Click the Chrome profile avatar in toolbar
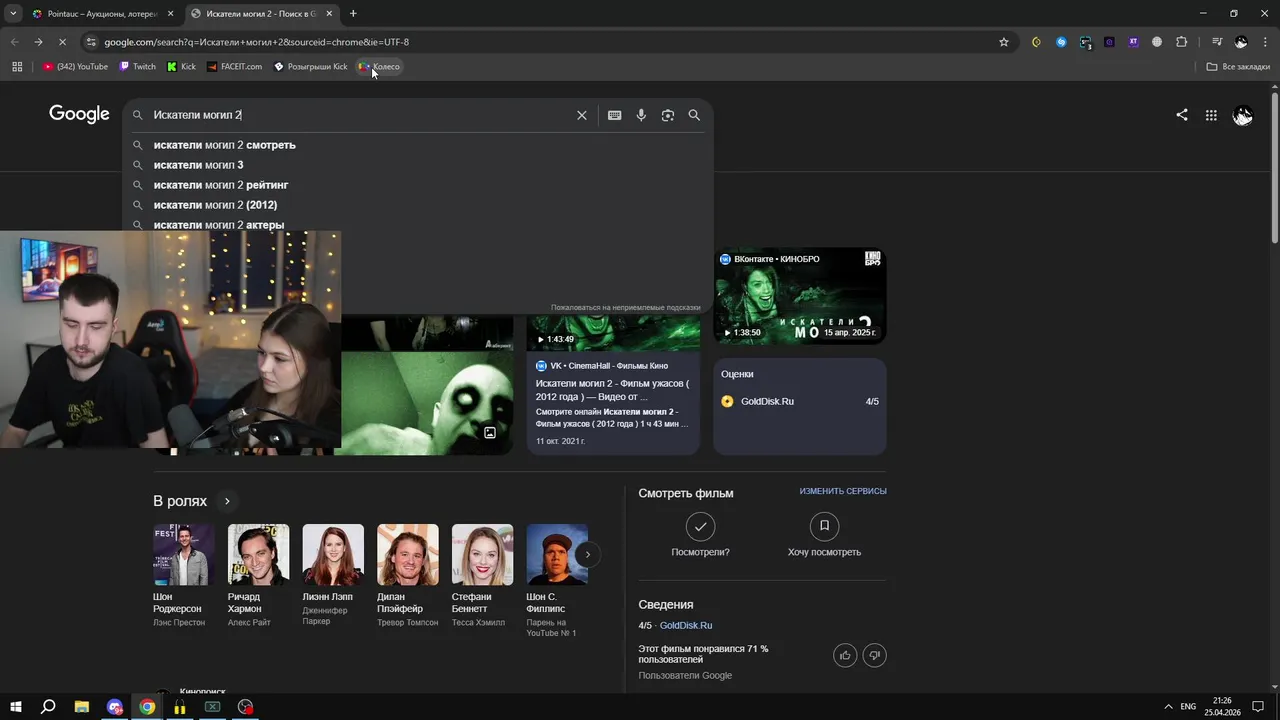The image size is (1280, 720). pyautogui.click(x=1241, y=42)
